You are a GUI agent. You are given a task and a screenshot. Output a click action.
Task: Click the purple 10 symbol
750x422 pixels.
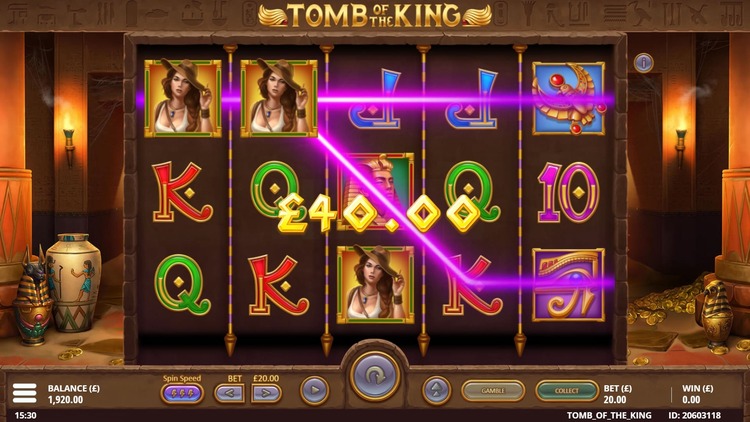pyautogui.click(x=568, y=192)
